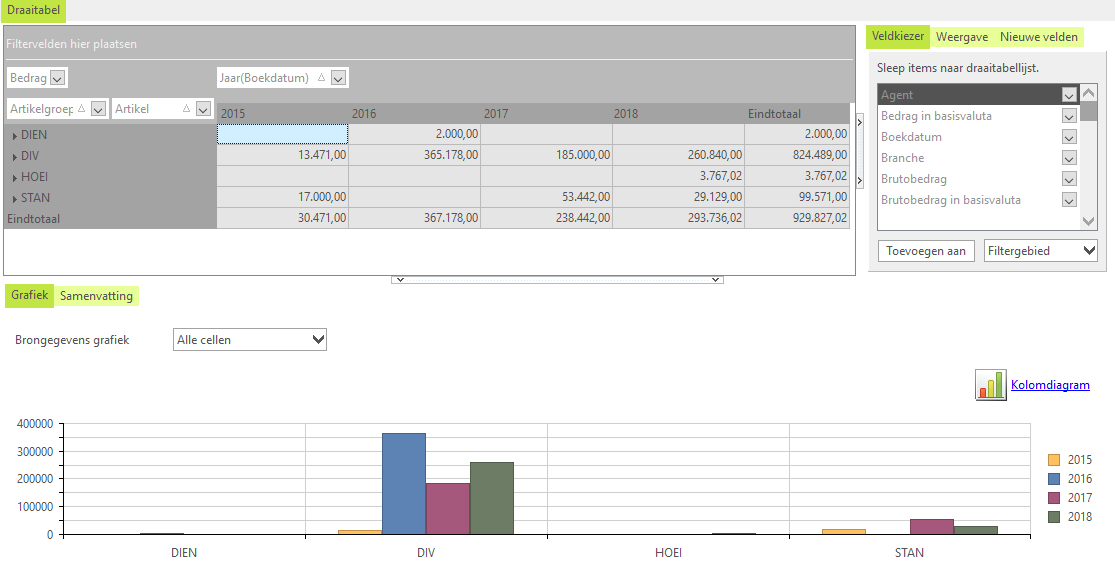1115x578 pixels.
Task: Click the highlighted empty DIEN 2015 cell
Action: (282, 134)
